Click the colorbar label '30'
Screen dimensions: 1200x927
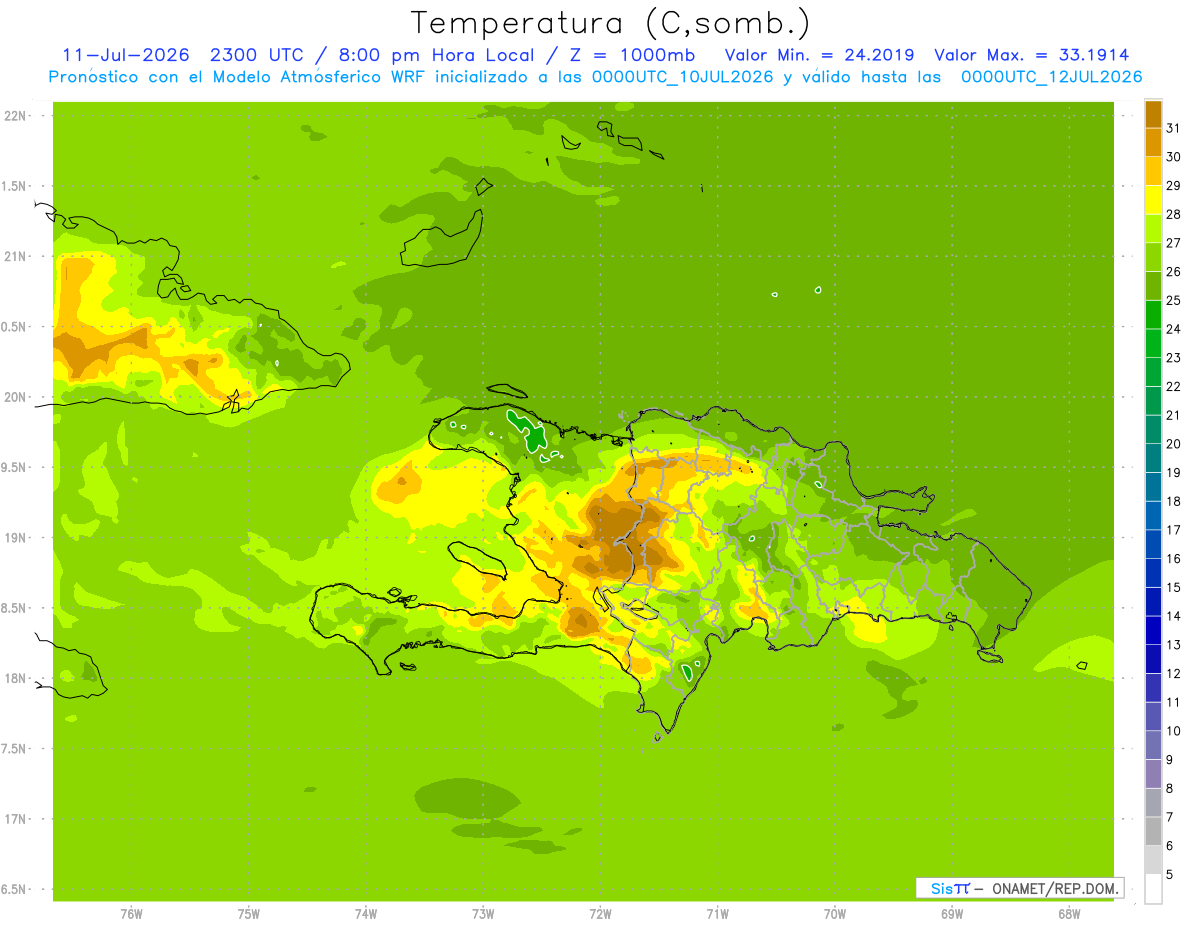pos(1174,157)
